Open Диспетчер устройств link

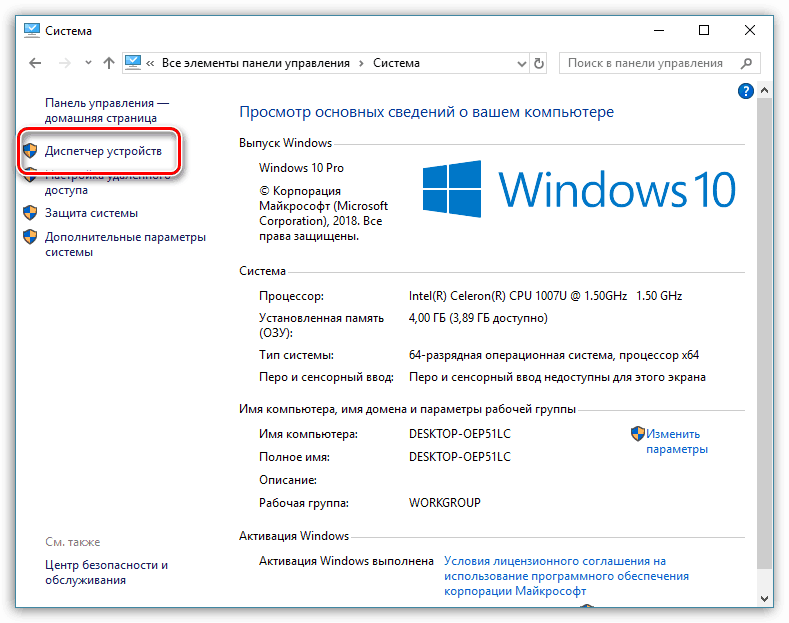click(x=103, y=151)
